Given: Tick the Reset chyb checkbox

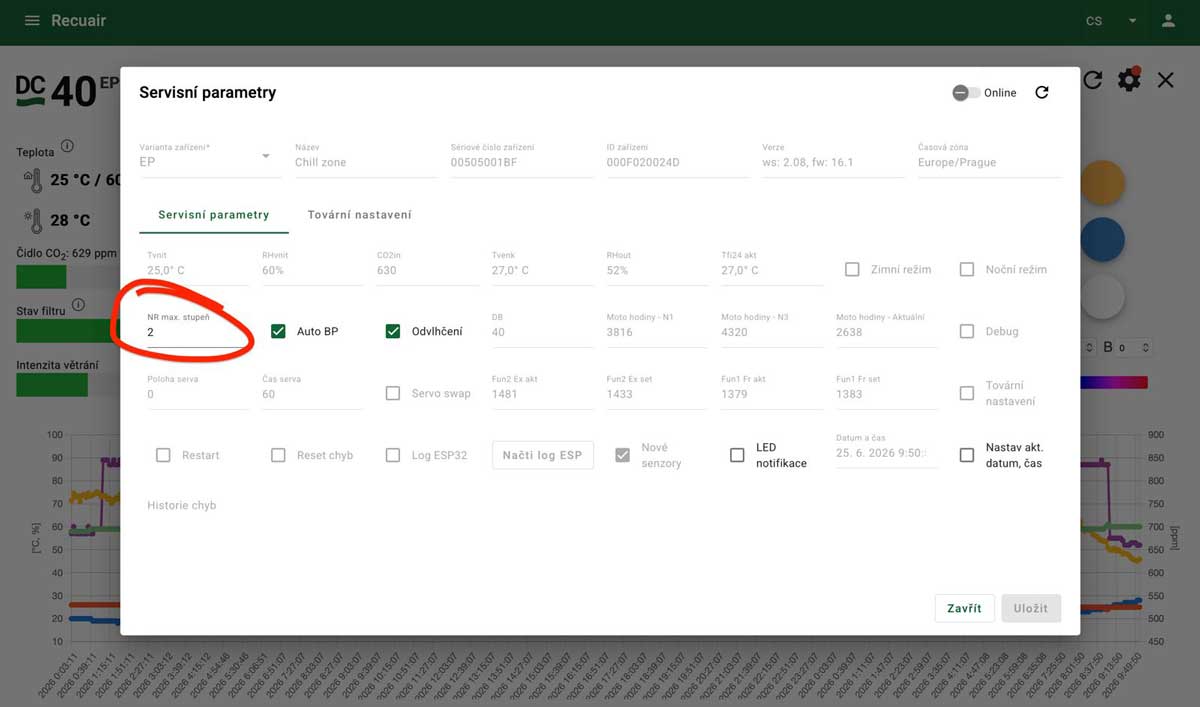Looking at the screenshot, I should 278,455.
